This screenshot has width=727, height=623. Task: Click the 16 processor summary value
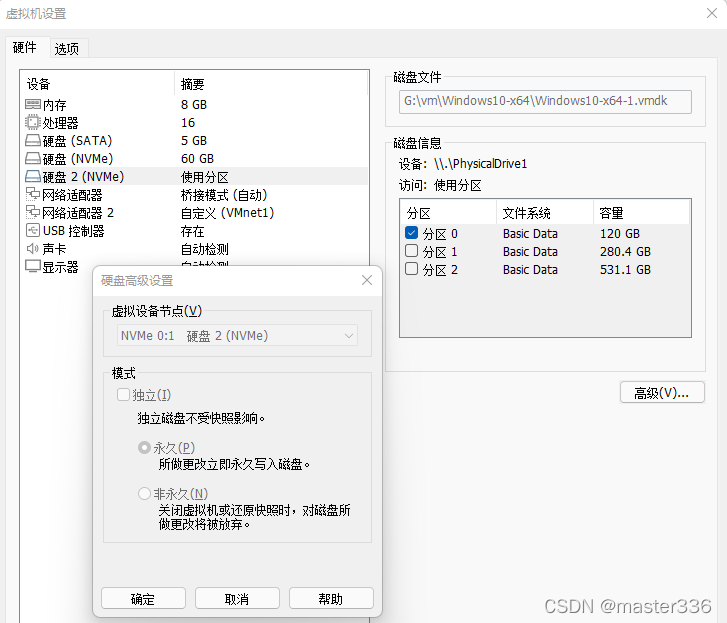tap(188, 123)
